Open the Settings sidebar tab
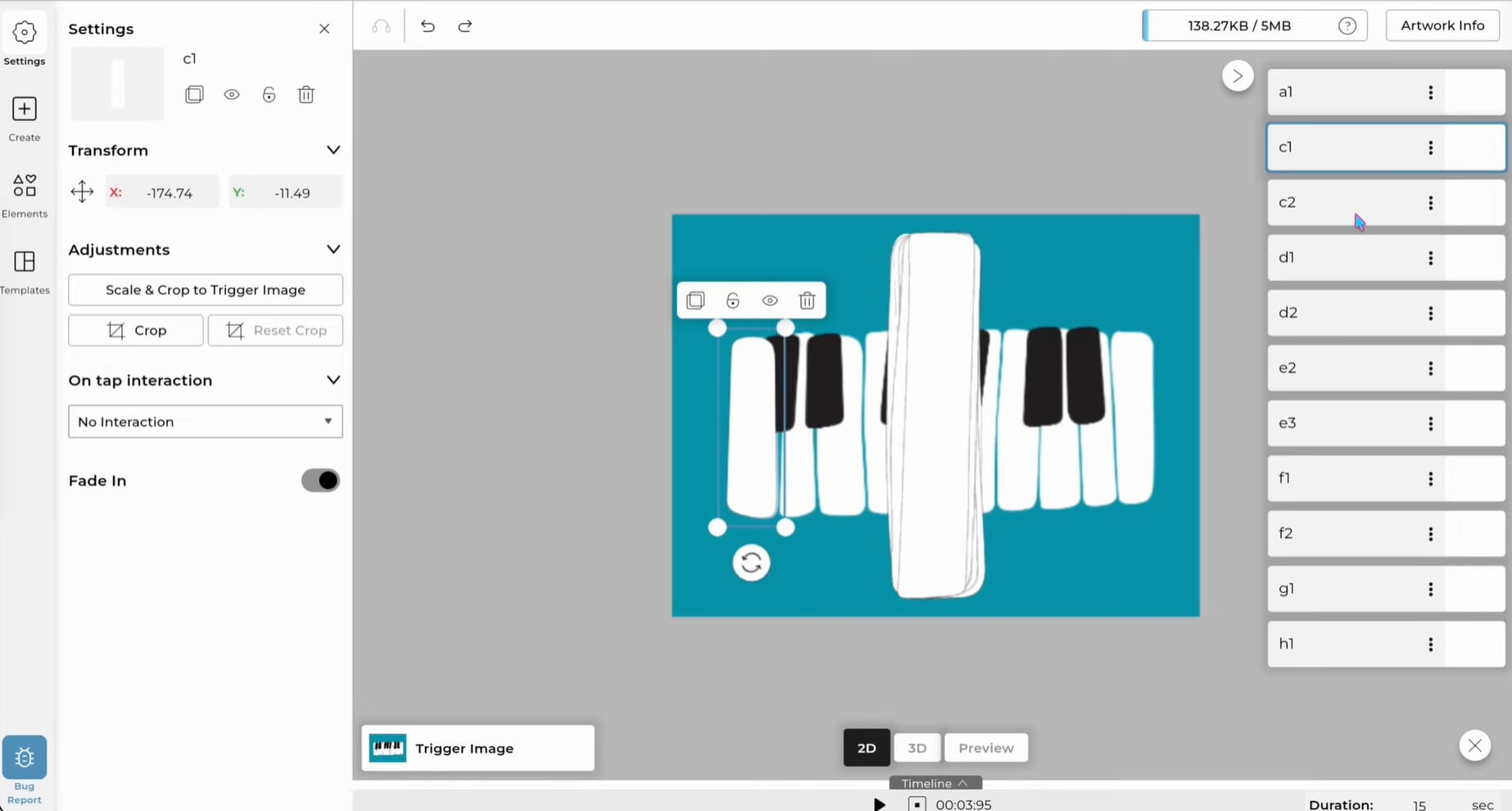 click(x=24, y=42)
